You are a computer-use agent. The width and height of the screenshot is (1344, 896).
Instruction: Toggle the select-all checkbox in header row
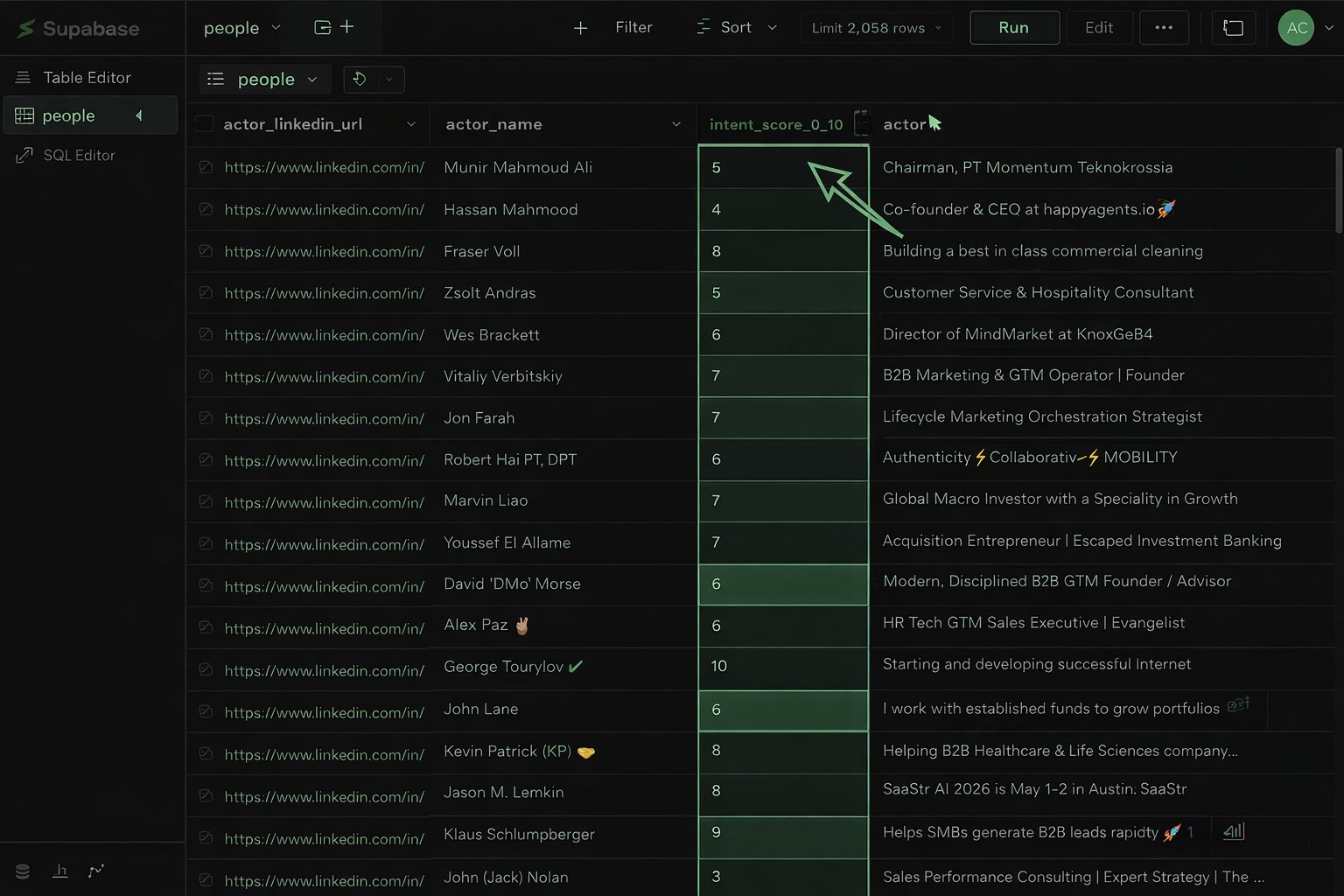pos(204,124)
